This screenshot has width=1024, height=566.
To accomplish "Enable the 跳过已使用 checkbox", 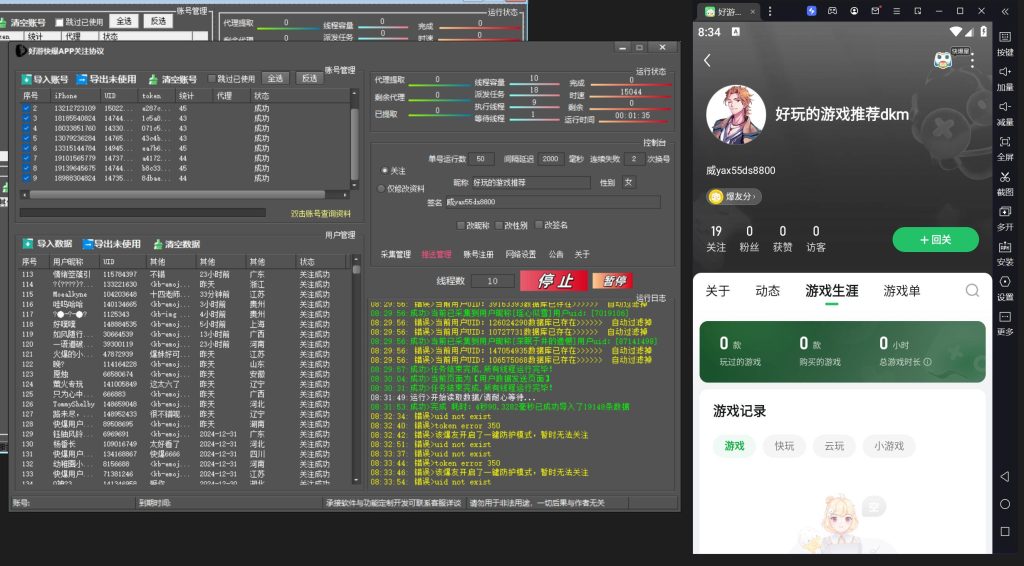I will coord(212,78).
